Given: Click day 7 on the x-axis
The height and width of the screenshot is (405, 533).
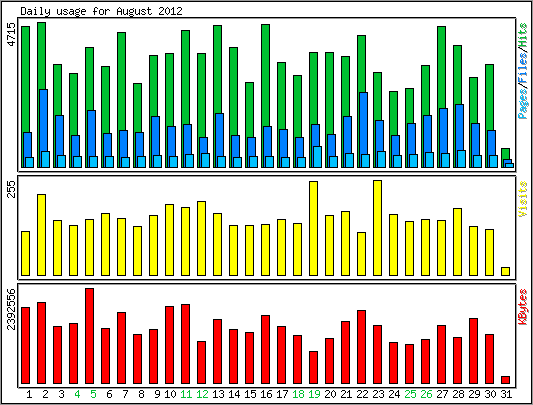Looking at the screenshot, I should (x=125, y=394).
